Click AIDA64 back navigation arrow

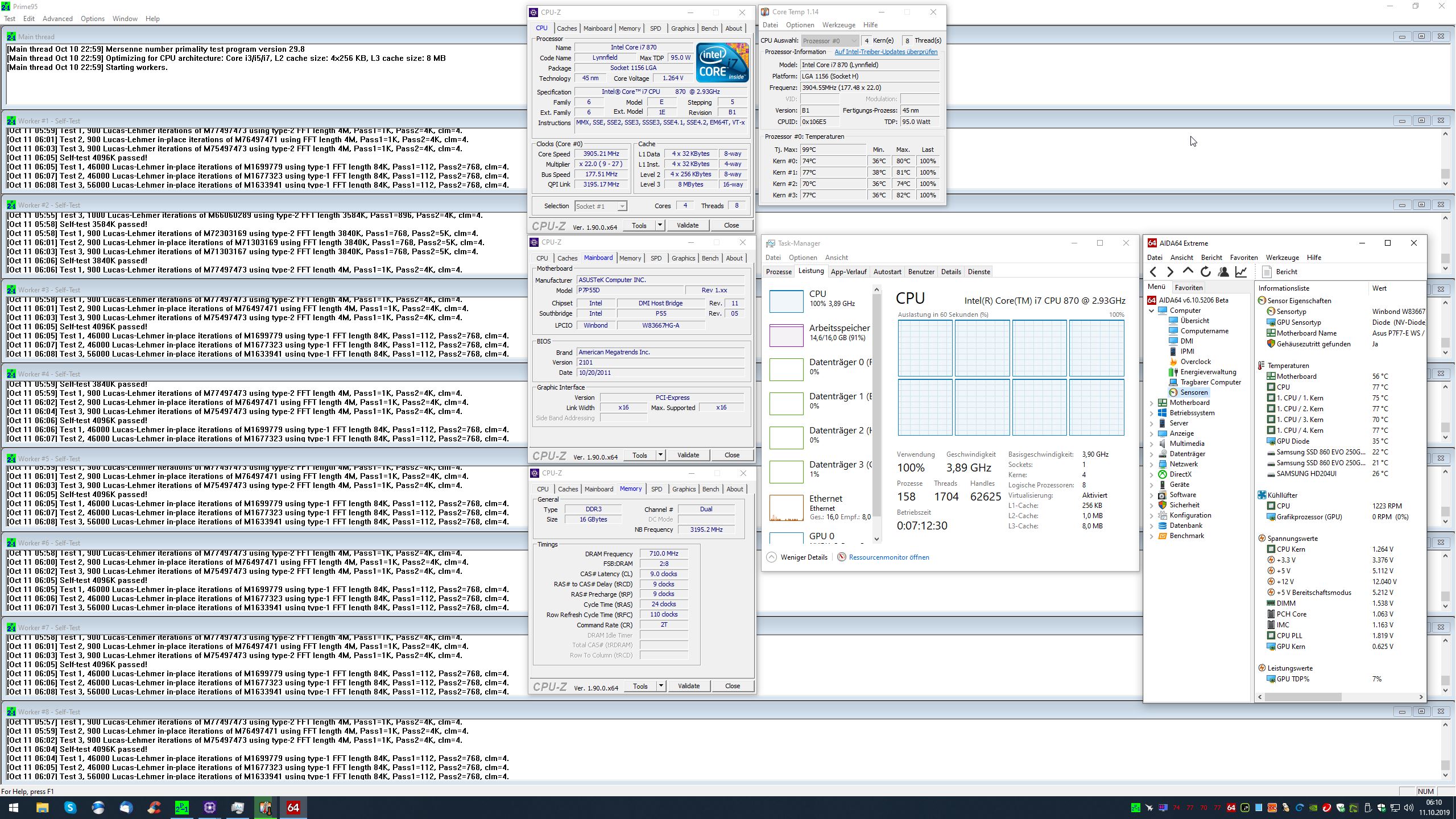[1153, 272]
